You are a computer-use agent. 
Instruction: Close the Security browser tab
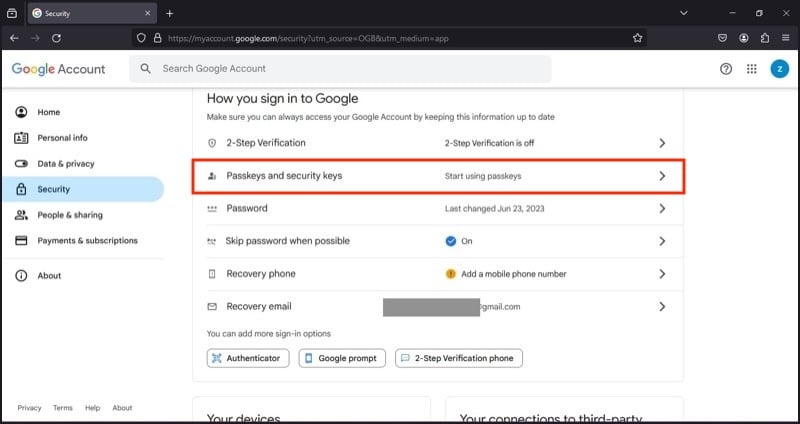pos(147,13)
